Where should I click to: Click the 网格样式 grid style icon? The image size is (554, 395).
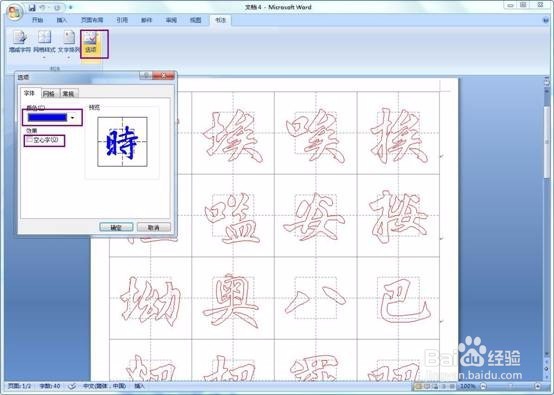point(44,42)
